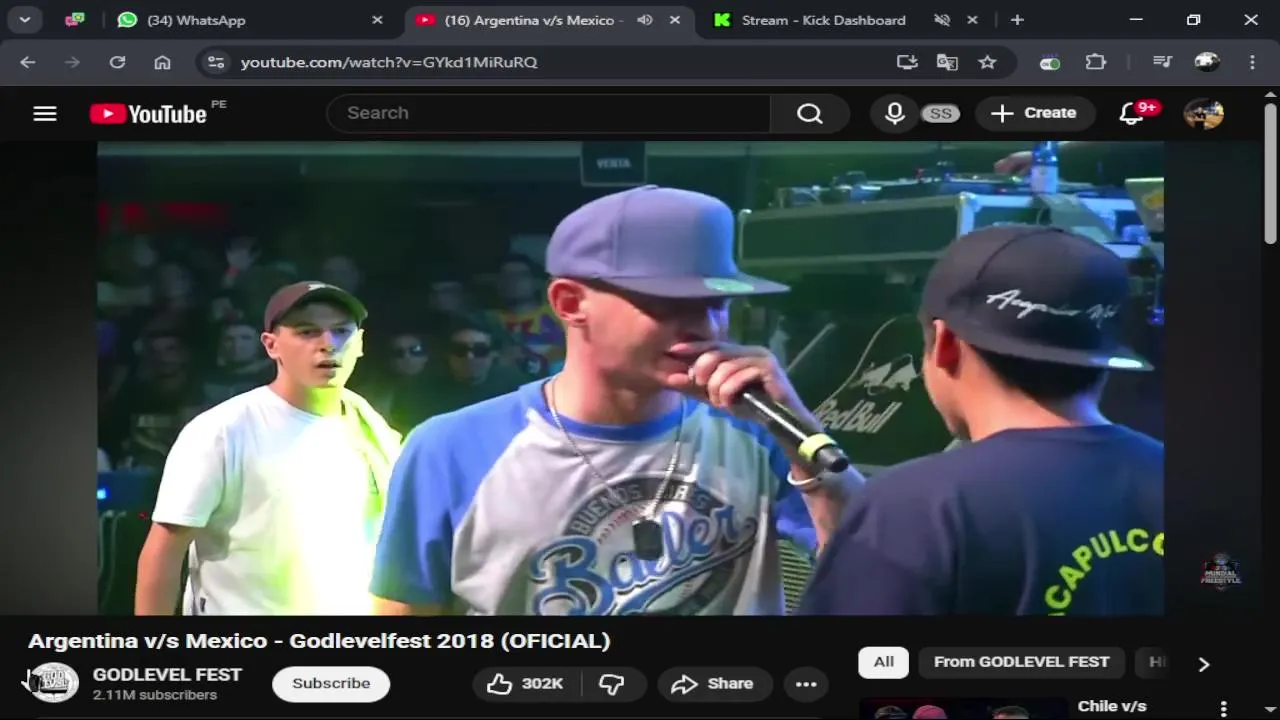Unmute the Kick Dashboard tab audio
Viewport: 1280px width, 720px height.
coord(942,20)
